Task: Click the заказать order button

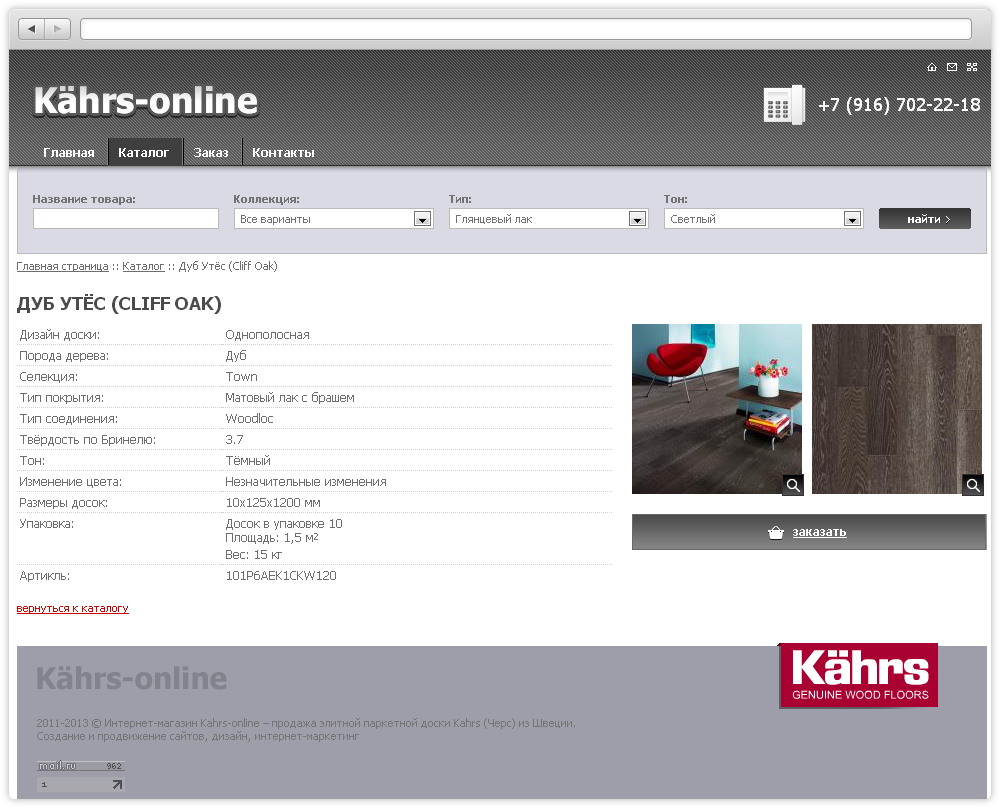Action: [809, 532]
